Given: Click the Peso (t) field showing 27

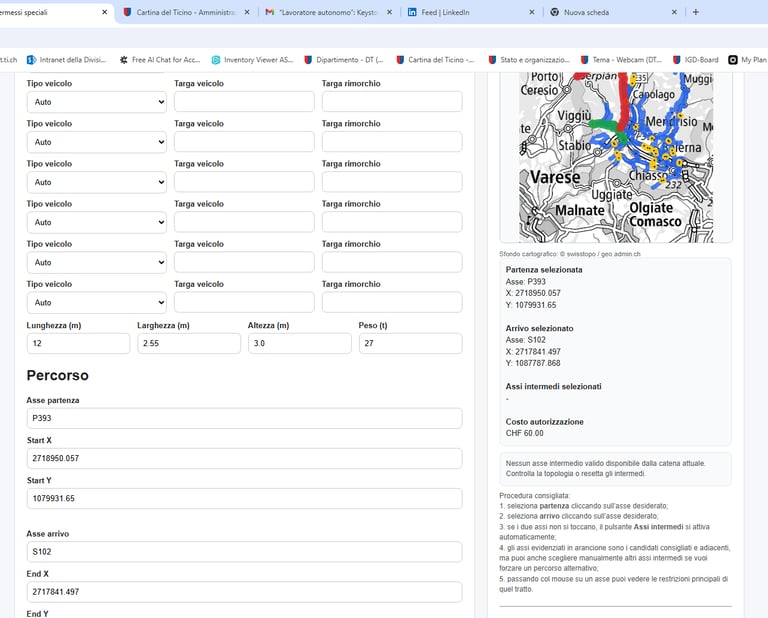Looking at the screenshot, I should (410, 343).
